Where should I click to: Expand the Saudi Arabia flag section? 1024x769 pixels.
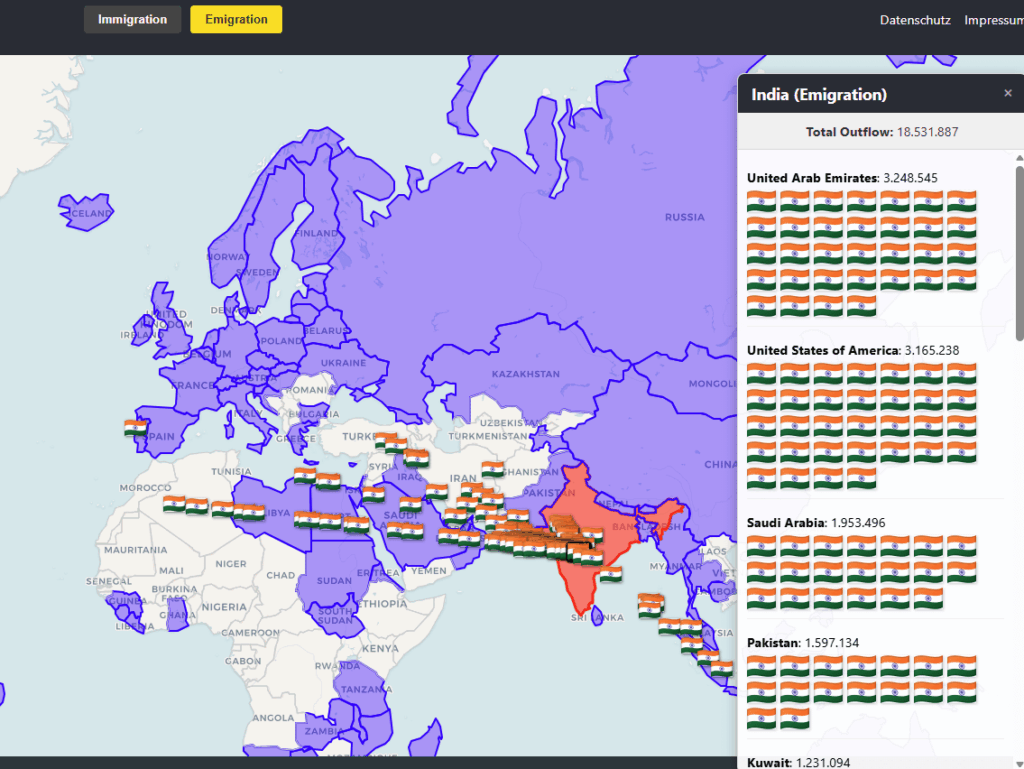point(787,522)
